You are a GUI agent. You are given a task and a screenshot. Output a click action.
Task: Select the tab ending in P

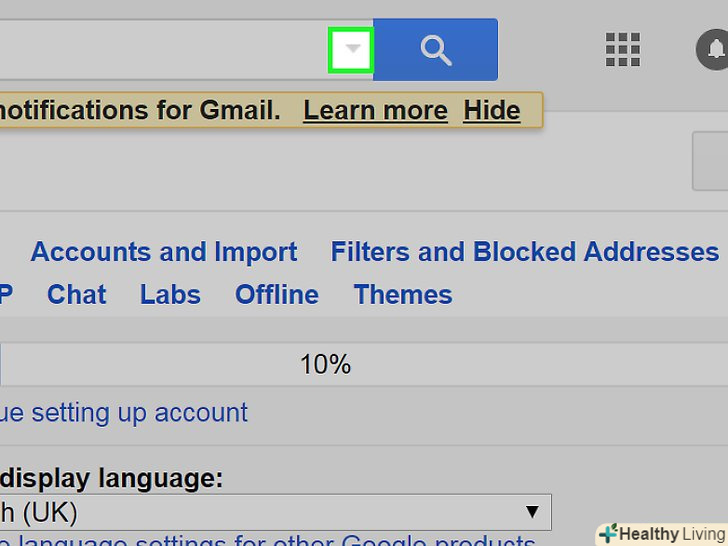coord(5,295)
